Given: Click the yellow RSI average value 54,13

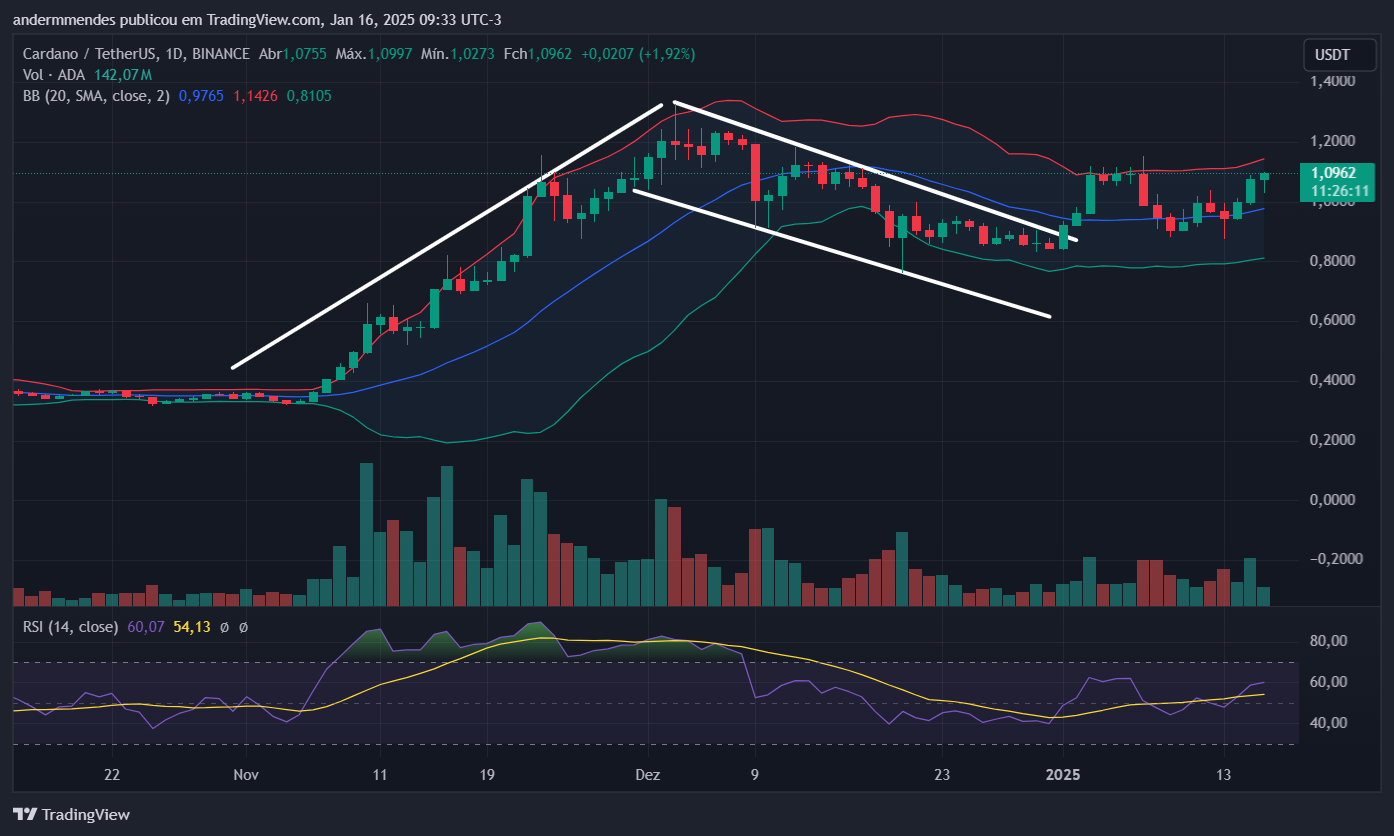Looking at the screenshot, I should pos(191,627).
